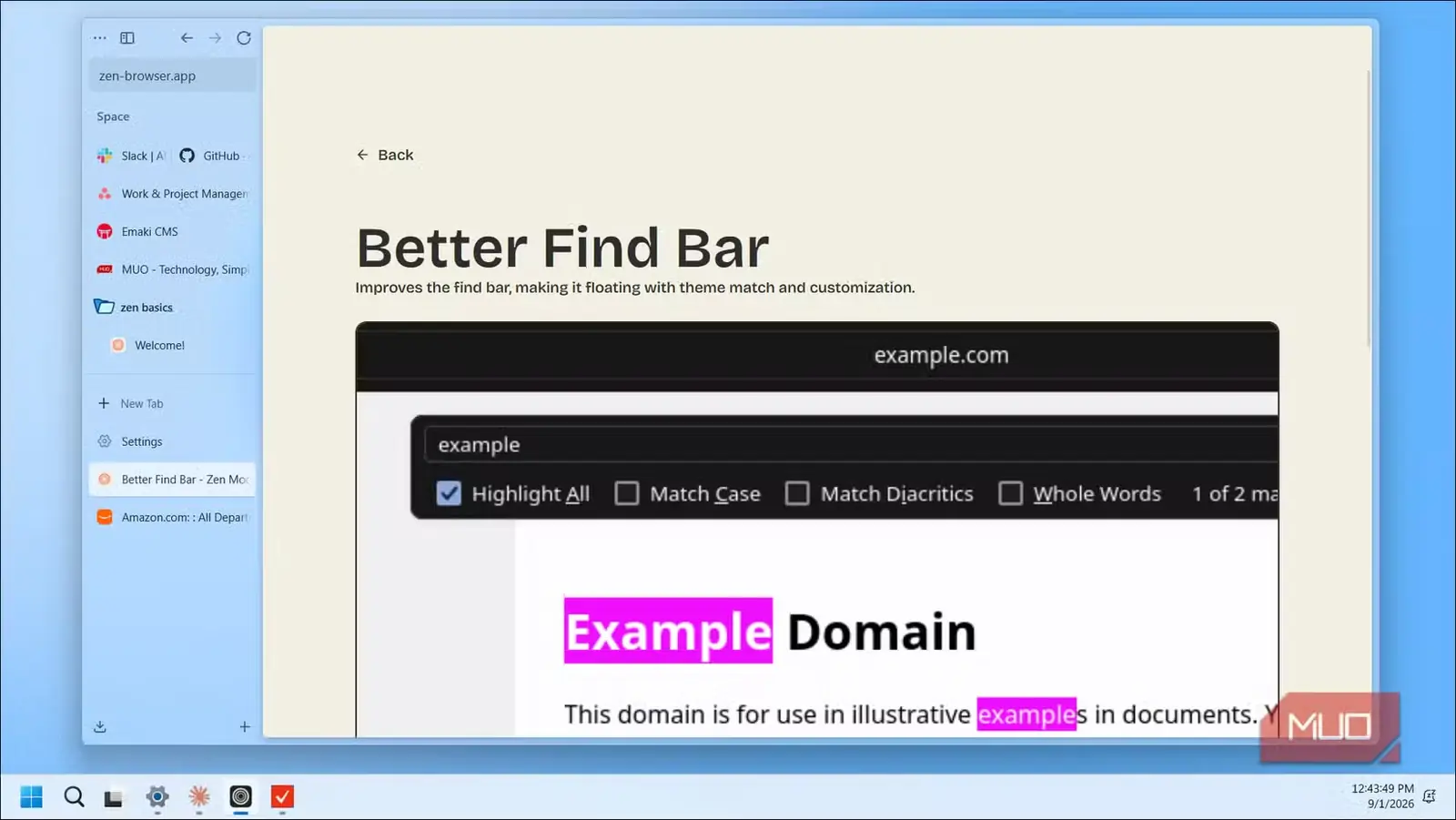Reload the current page

click(244, 38)
